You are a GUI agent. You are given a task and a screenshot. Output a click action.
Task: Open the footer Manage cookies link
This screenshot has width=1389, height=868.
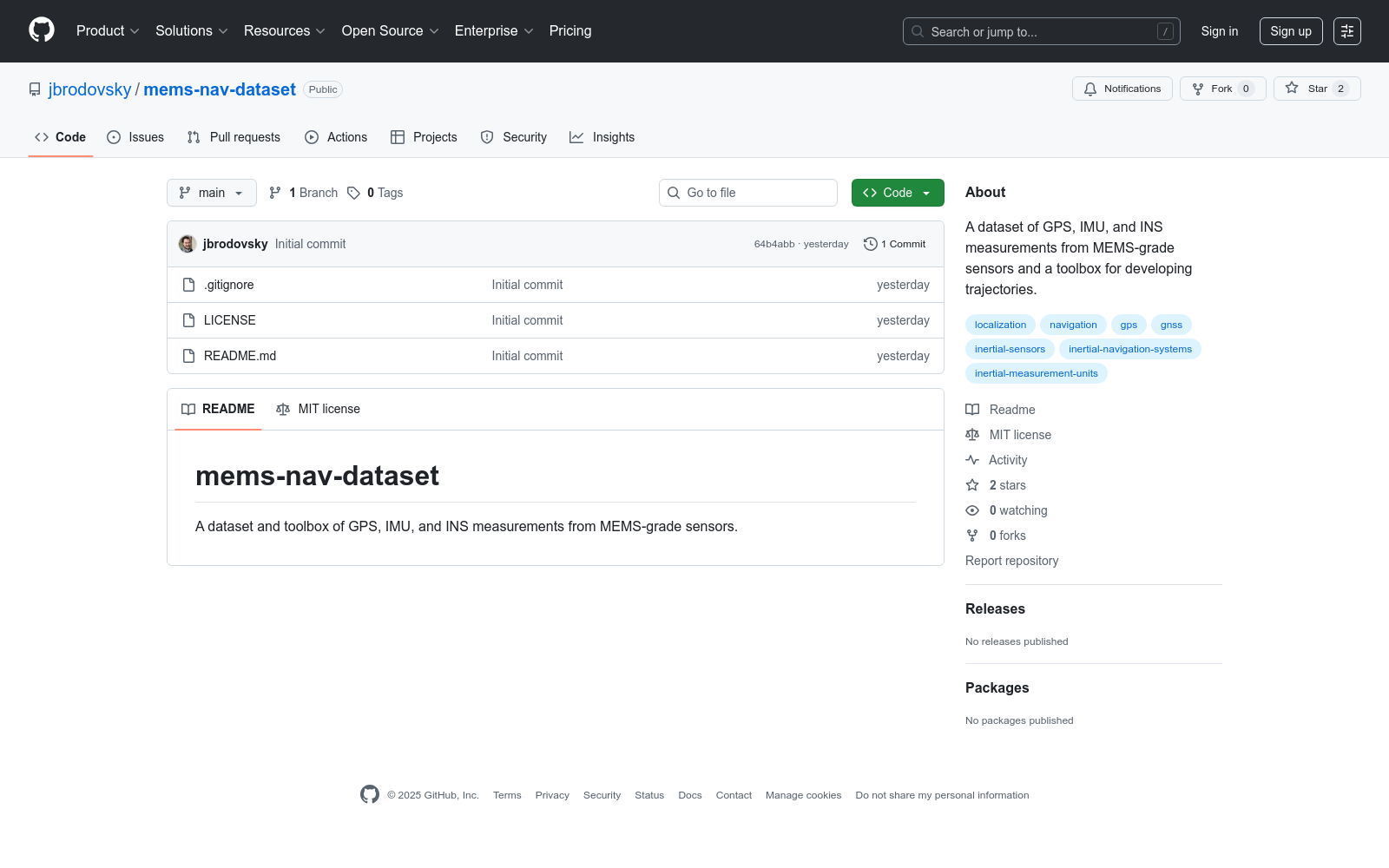tap(803, 795)
